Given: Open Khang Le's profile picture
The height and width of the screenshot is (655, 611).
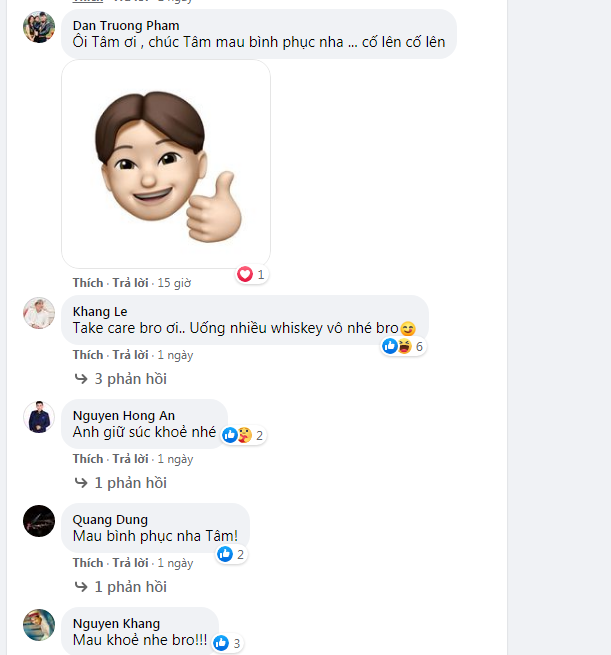Looking at the screenshot, I should click(39, 313).
